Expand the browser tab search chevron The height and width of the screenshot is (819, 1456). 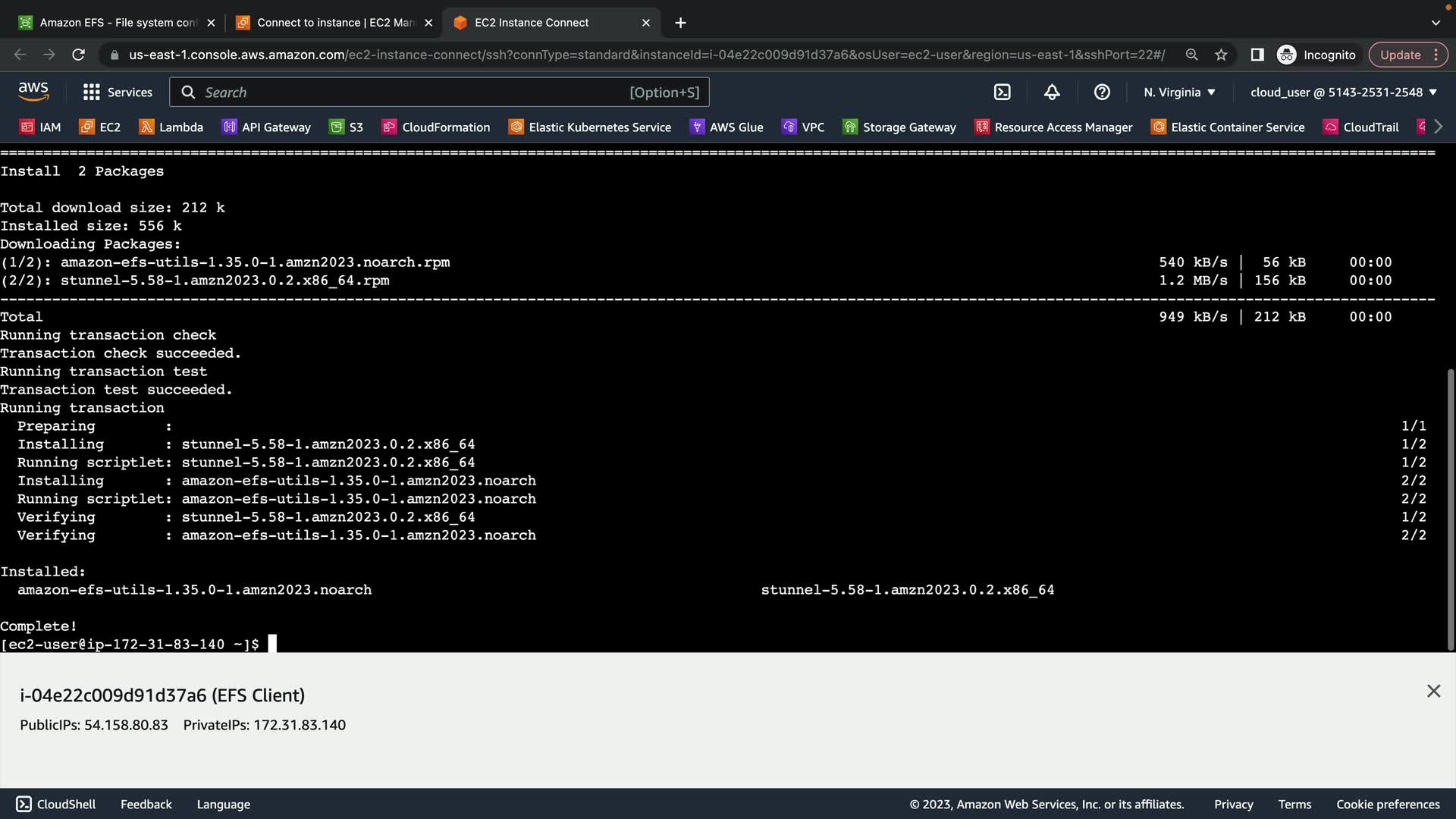click(x=1436, y=23)
